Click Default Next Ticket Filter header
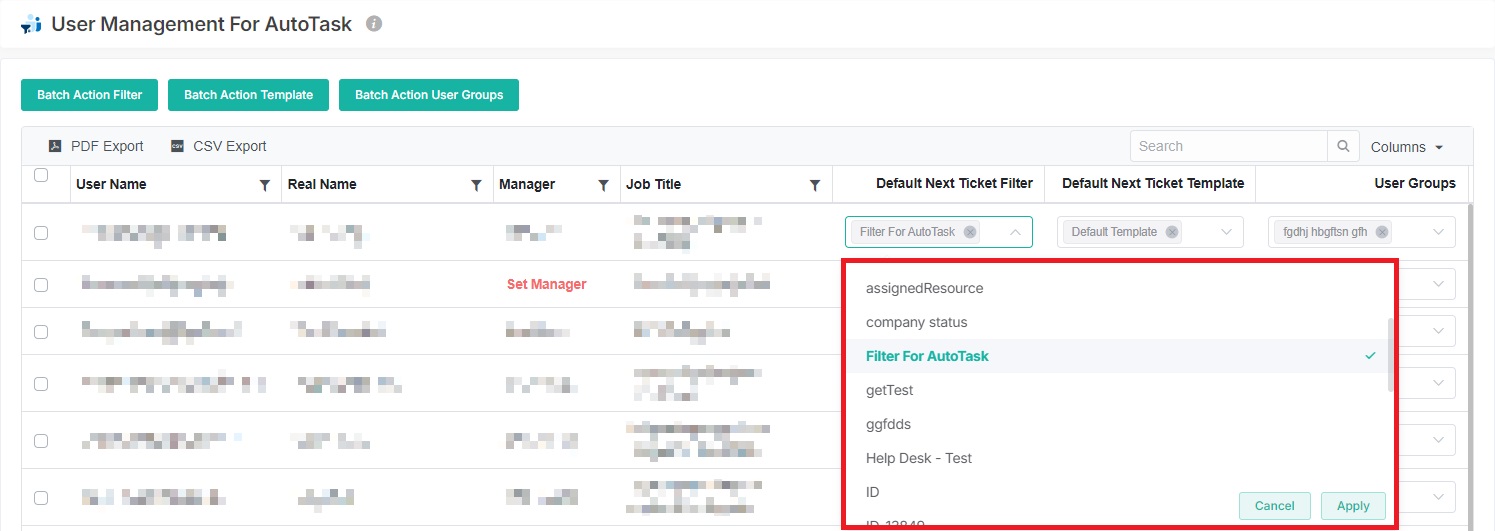Viewport: 1495px width, 531px height. click(x=954, y=183)
